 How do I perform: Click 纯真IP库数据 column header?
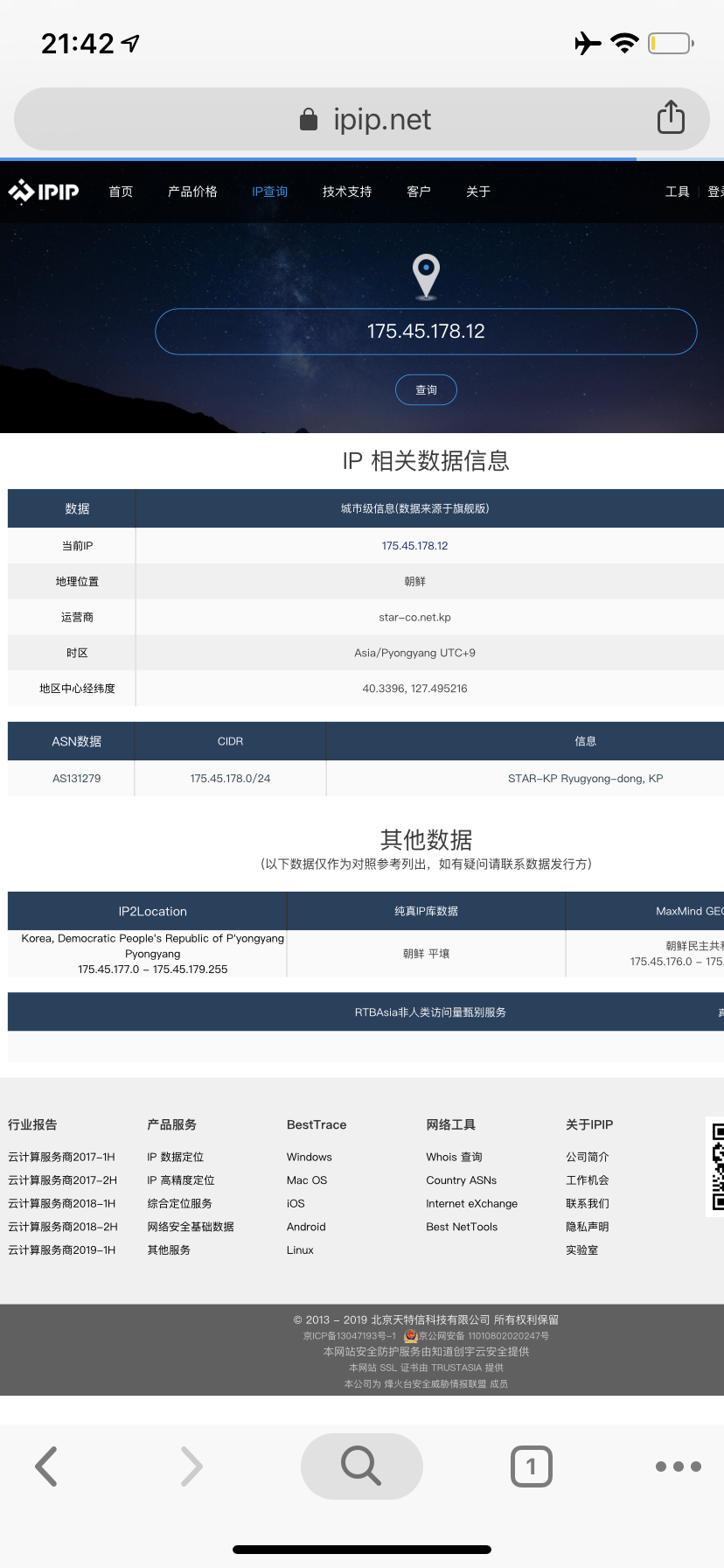click(x=426, y=912)
